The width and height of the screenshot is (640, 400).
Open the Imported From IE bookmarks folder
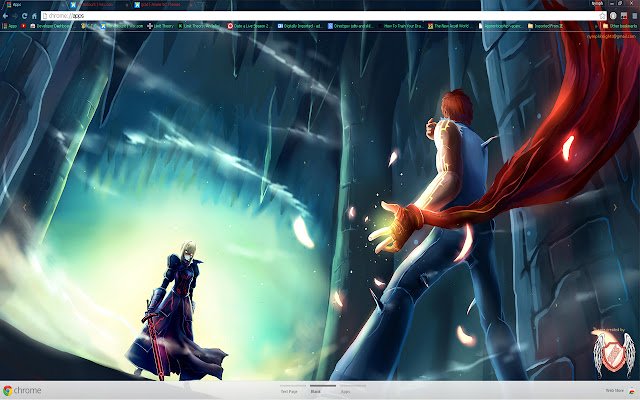tap(545, 26)
